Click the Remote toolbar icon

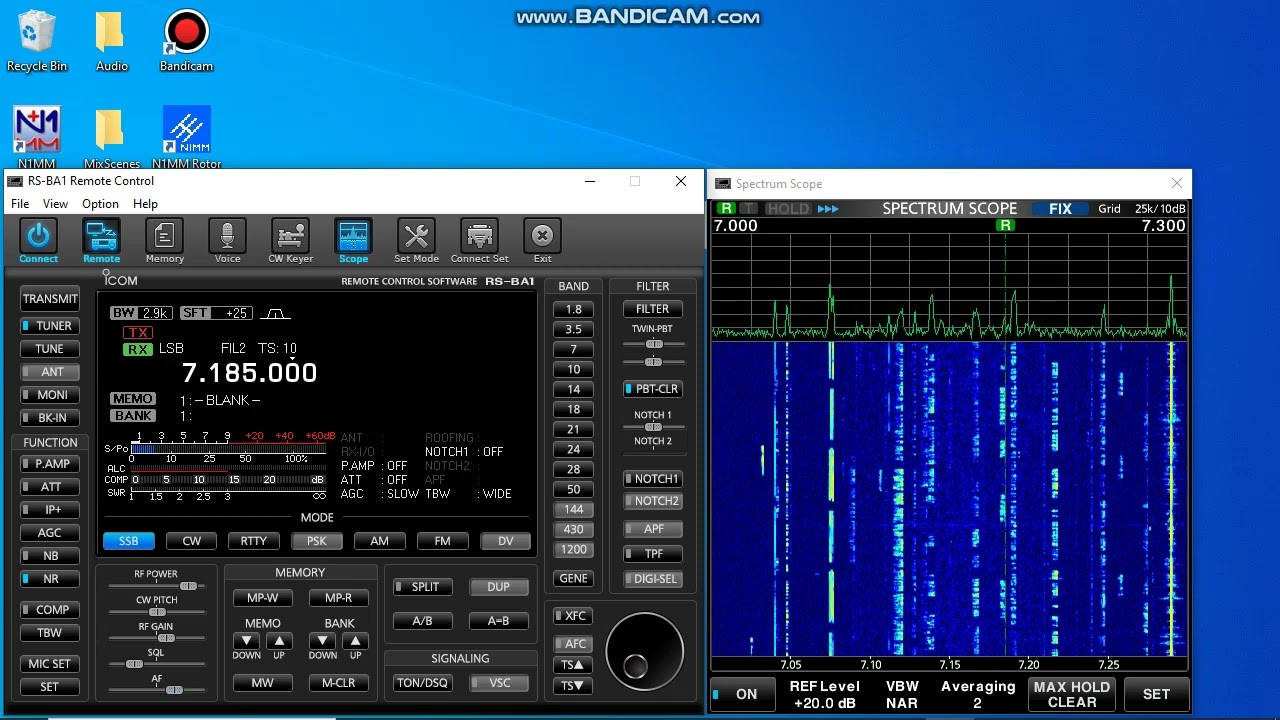click(101, 236)
